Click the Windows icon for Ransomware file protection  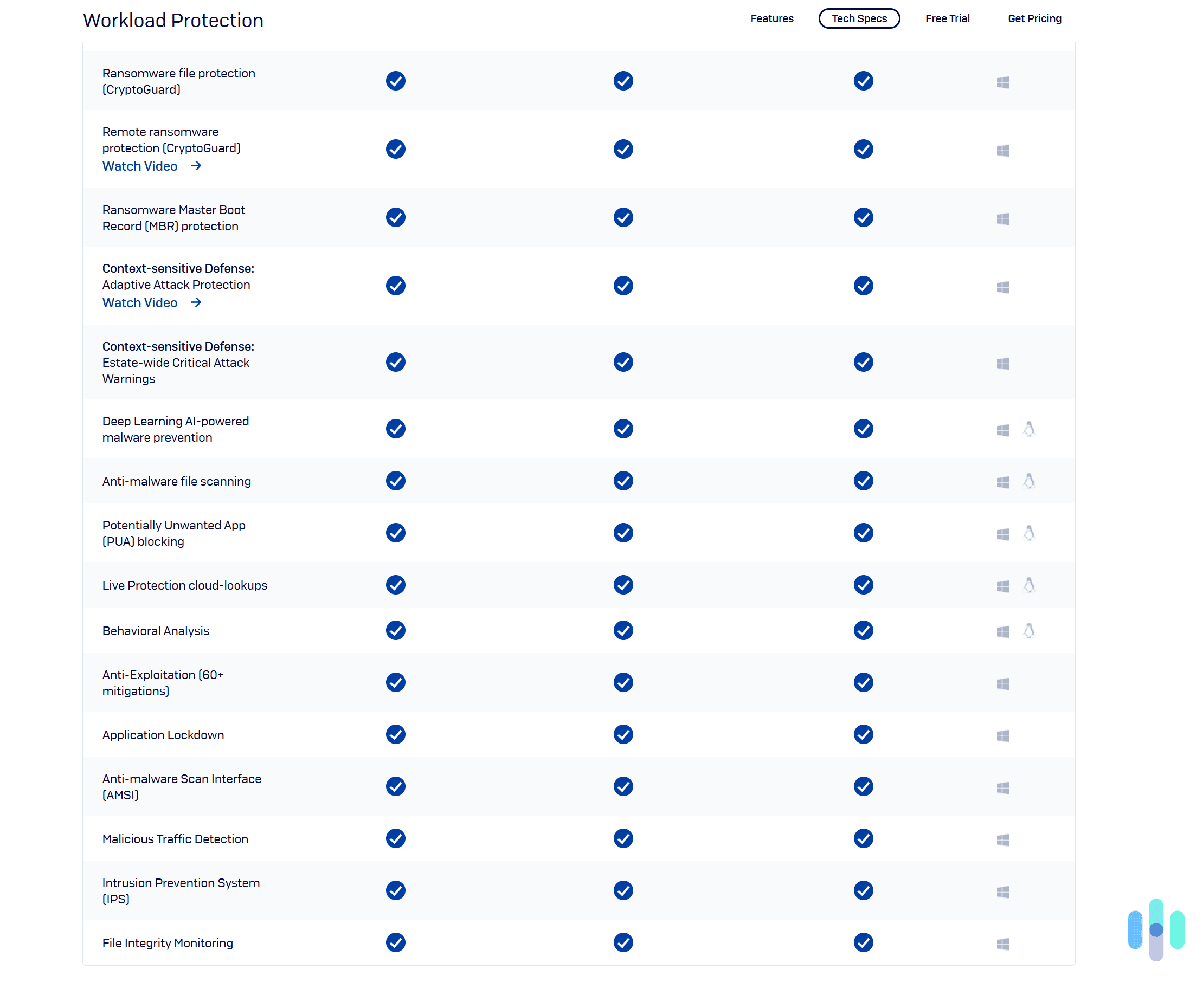click(x=1003, y=81)
